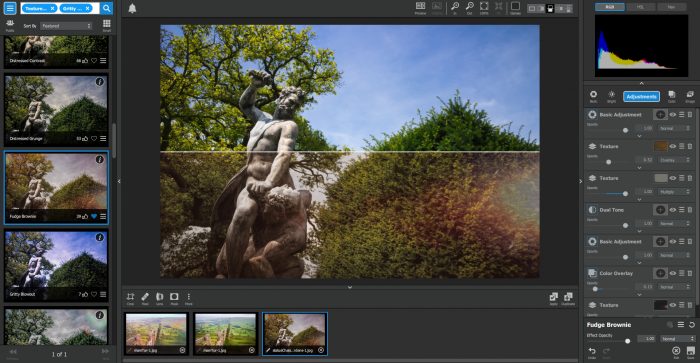Click the Undo button
700x363 pixels.
tap(592, 352)
